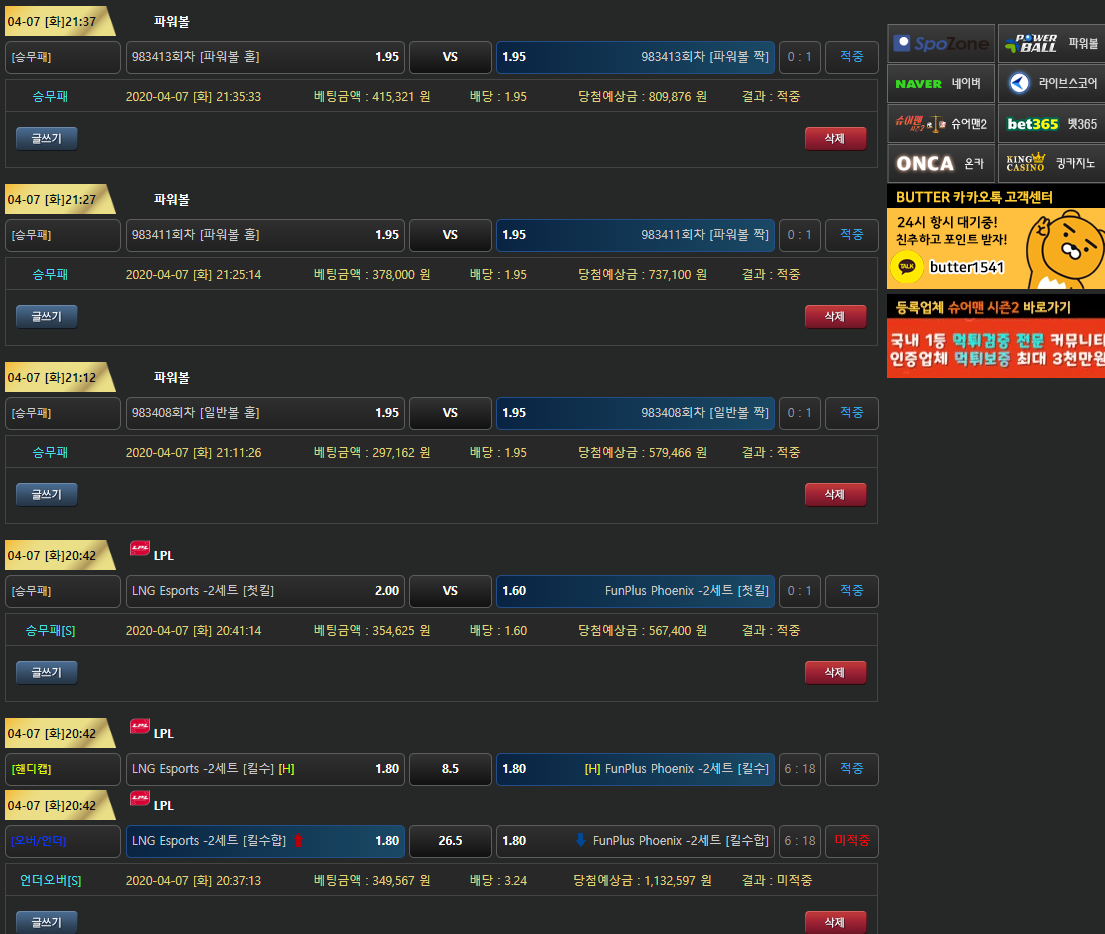
Task: Click the KakaoTalk butter1541 contact icon
Action: pyautogui.click(x=907, y=267)
